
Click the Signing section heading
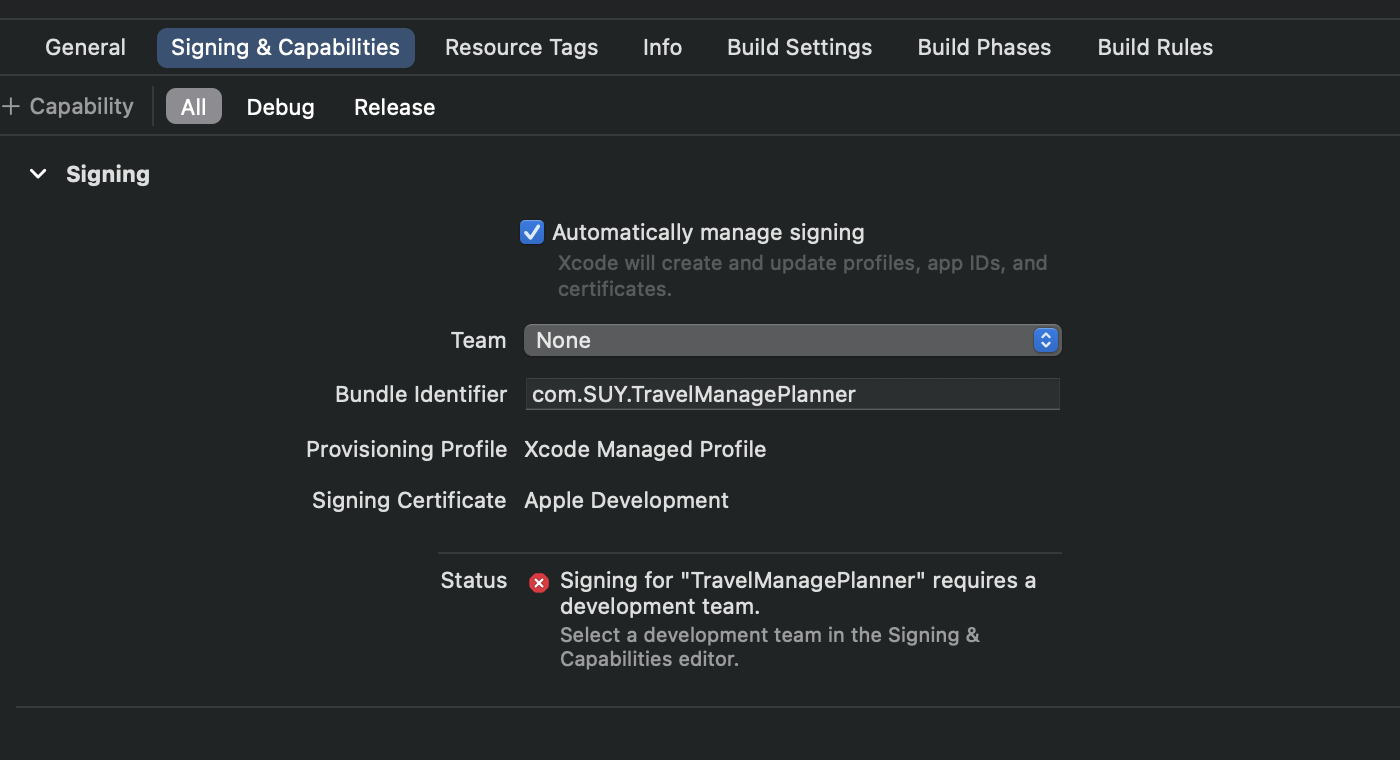108,174
